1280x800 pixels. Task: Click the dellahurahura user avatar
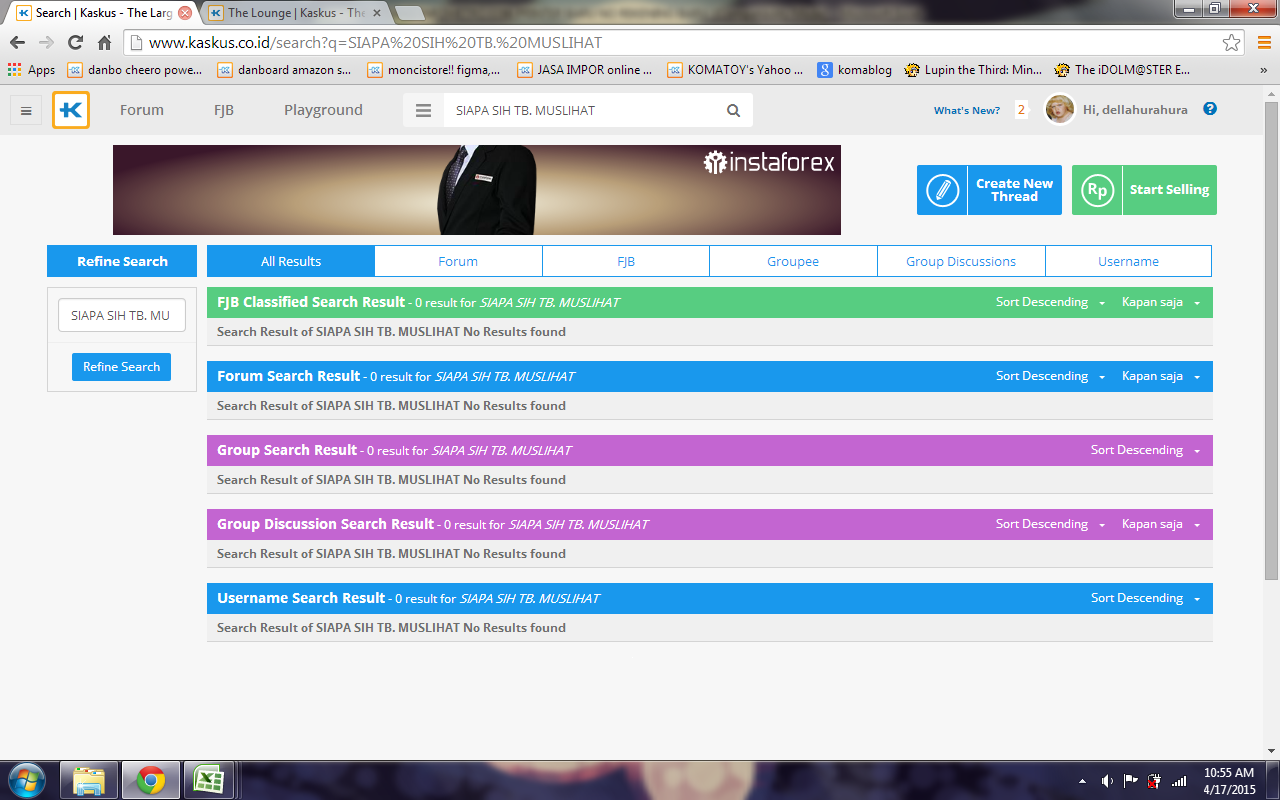coord(1060,109)
